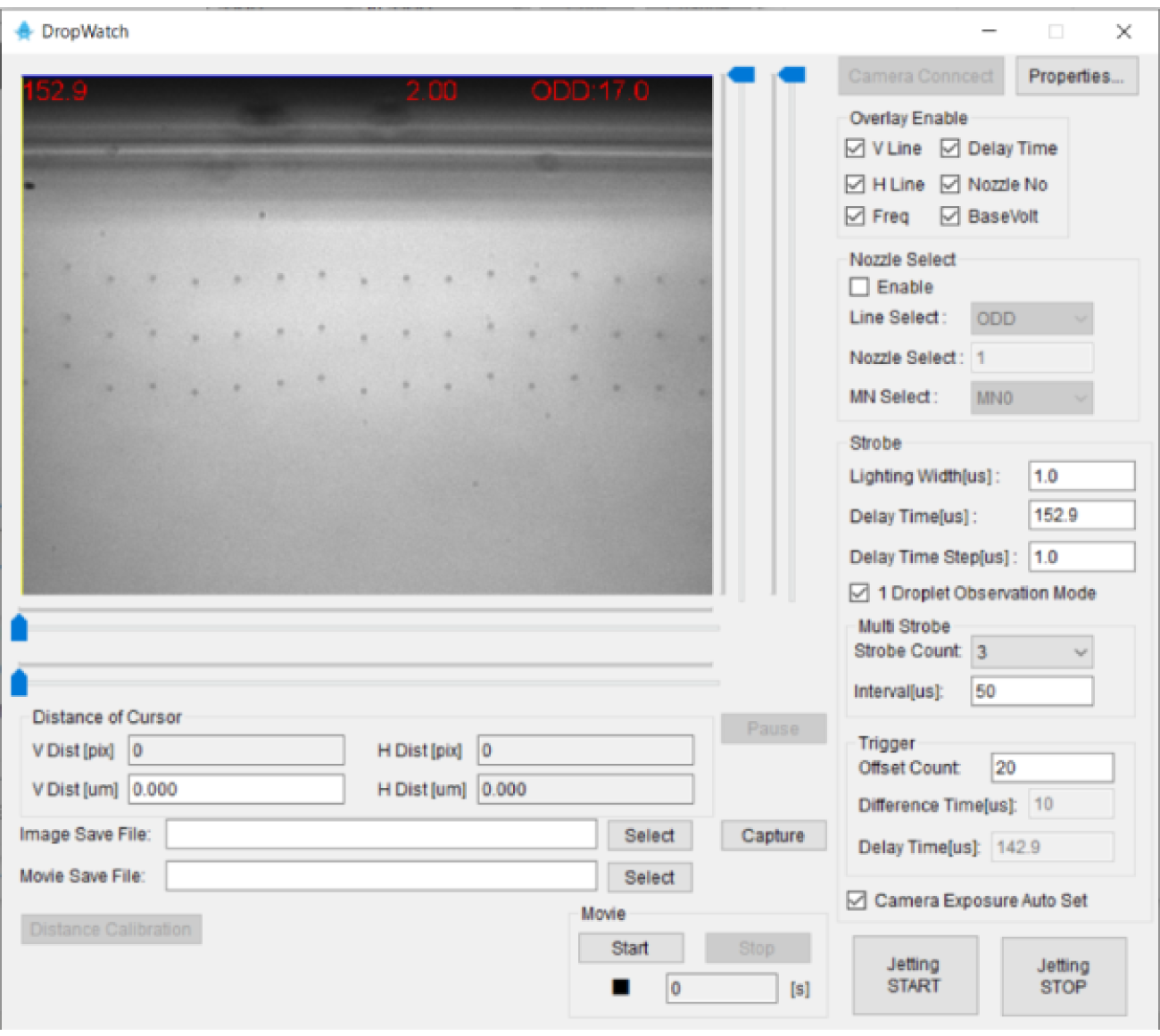Toggle the V Line overlay
This screenshot has width=1160, height=1036.
click(855, 149)
